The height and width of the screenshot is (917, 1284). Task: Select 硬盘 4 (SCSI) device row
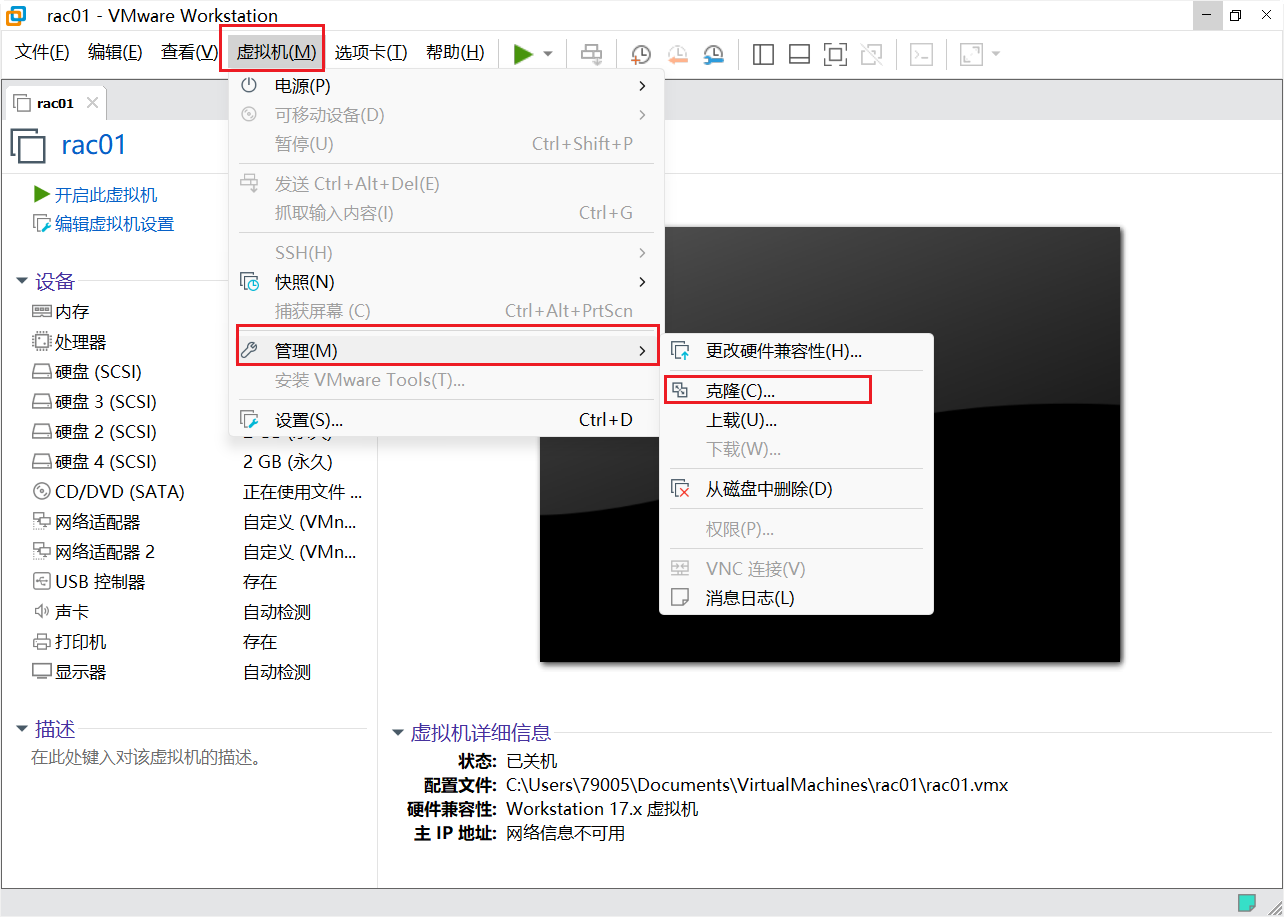coord(197,462)
